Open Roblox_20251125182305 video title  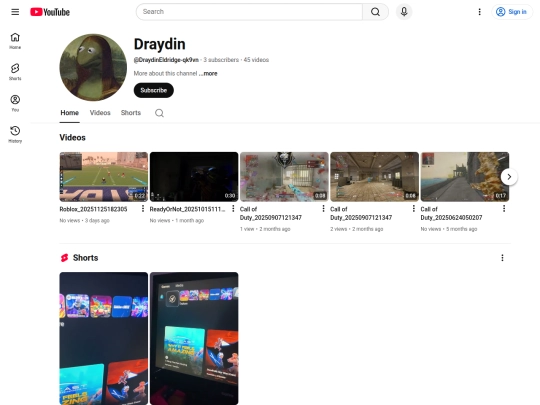(93, 209)
